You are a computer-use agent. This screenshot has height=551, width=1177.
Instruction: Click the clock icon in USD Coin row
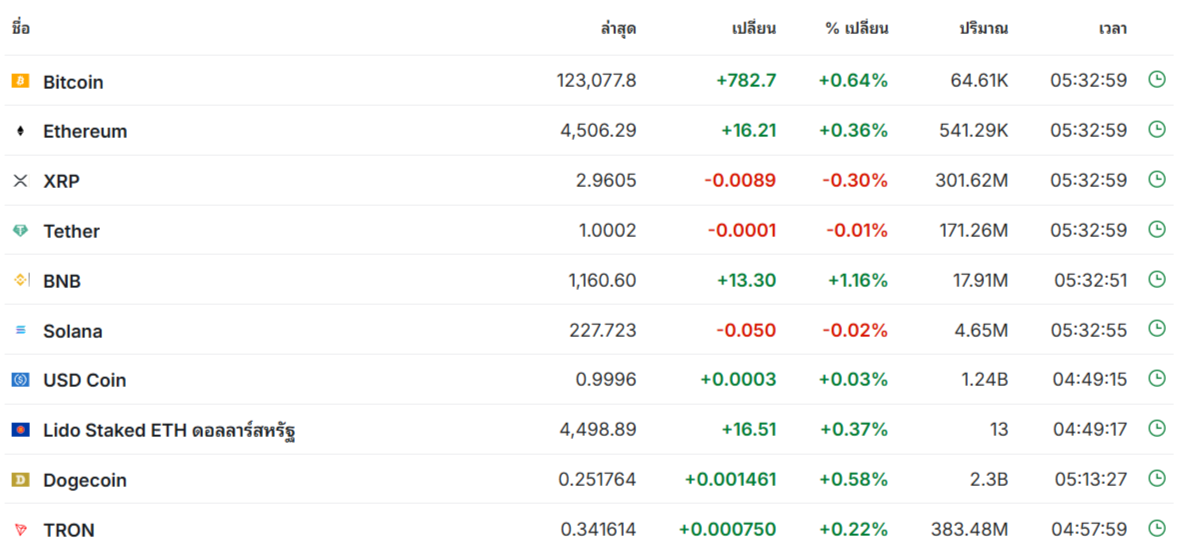1157,378
